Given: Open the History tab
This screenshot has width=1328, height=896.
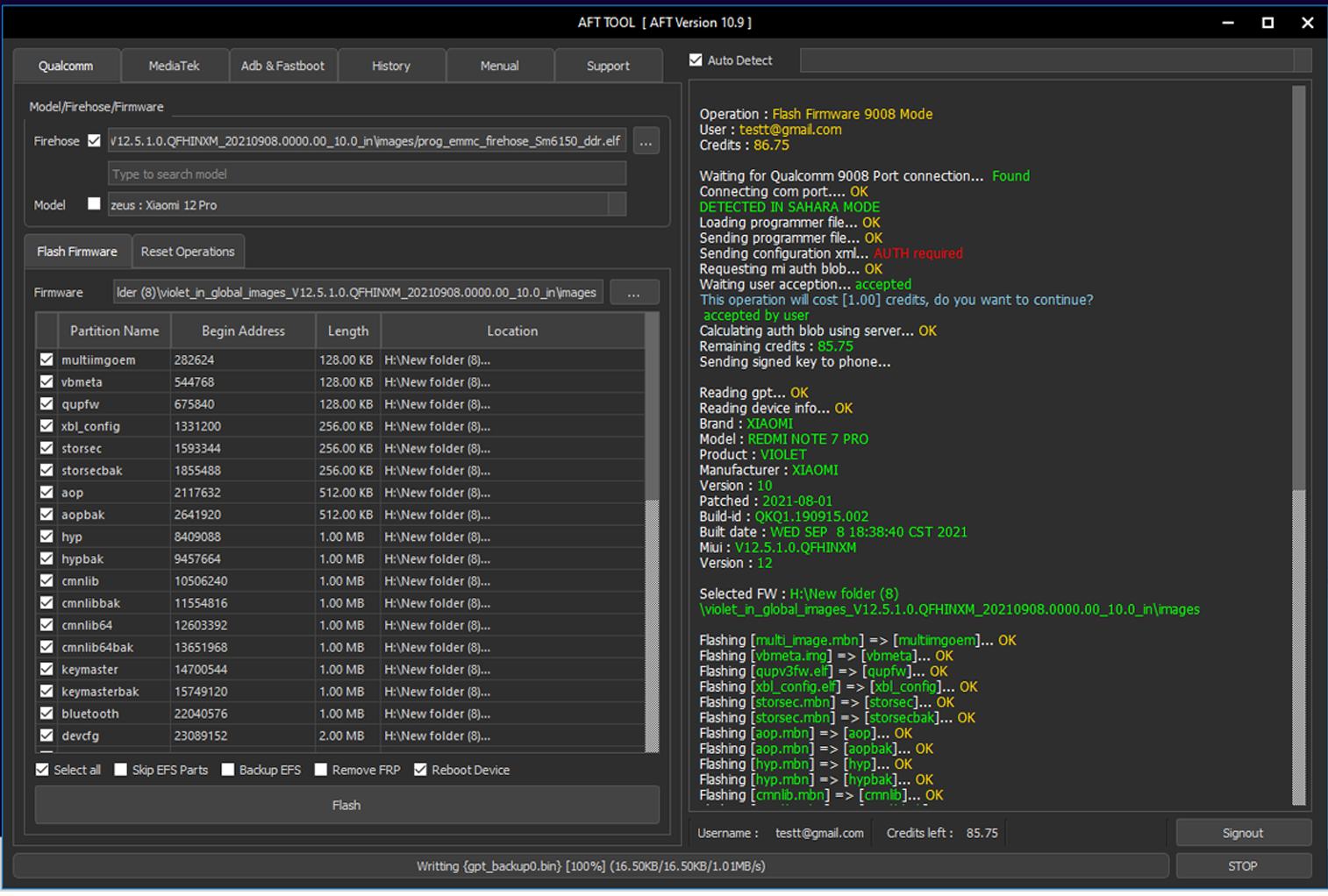Looking at the screenshot, I should point(390,66).
